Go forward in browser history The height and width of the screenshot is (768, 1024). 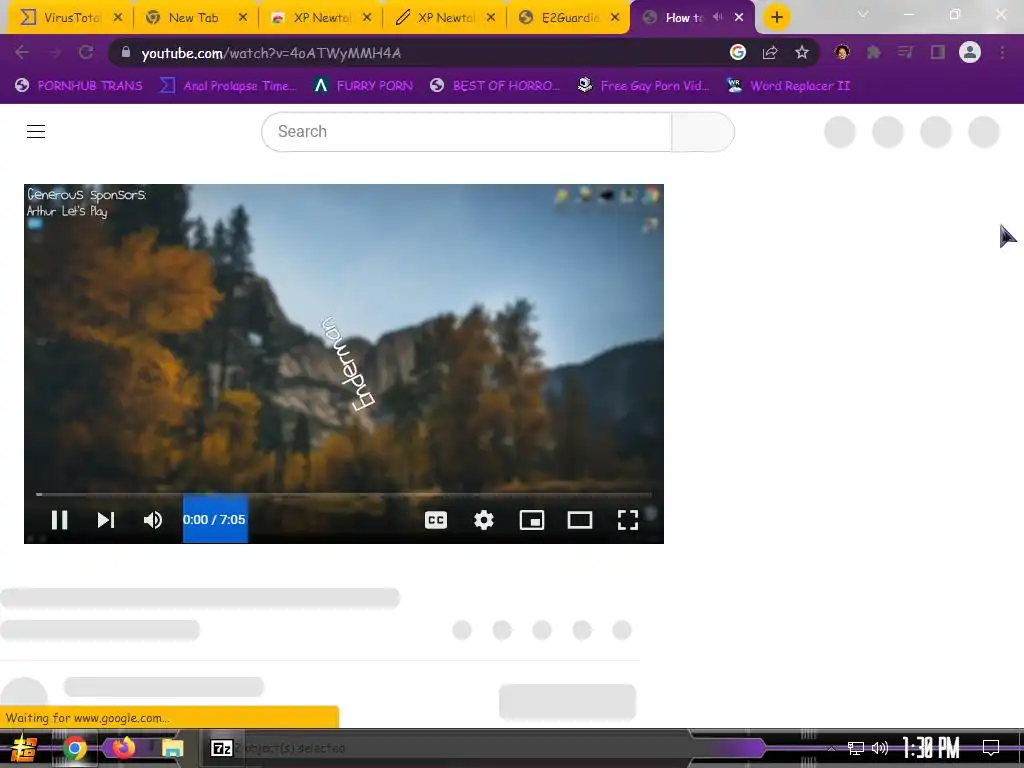pos(54,53)
